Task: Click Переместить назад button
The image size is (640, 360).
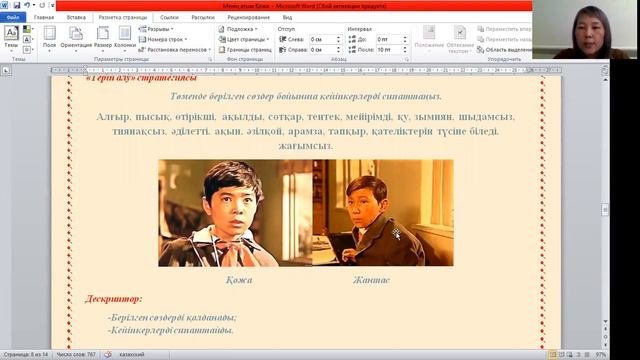Action: (x=504, y=40)
